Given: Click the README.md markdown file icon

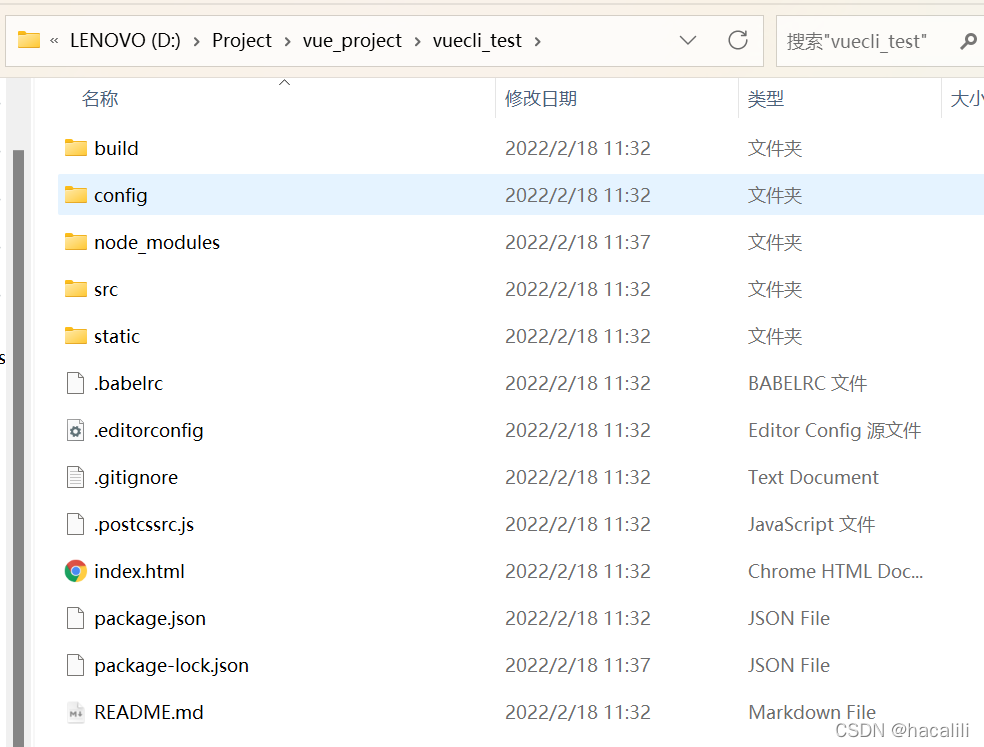Looking at the screenshot, I should (75, 712).
